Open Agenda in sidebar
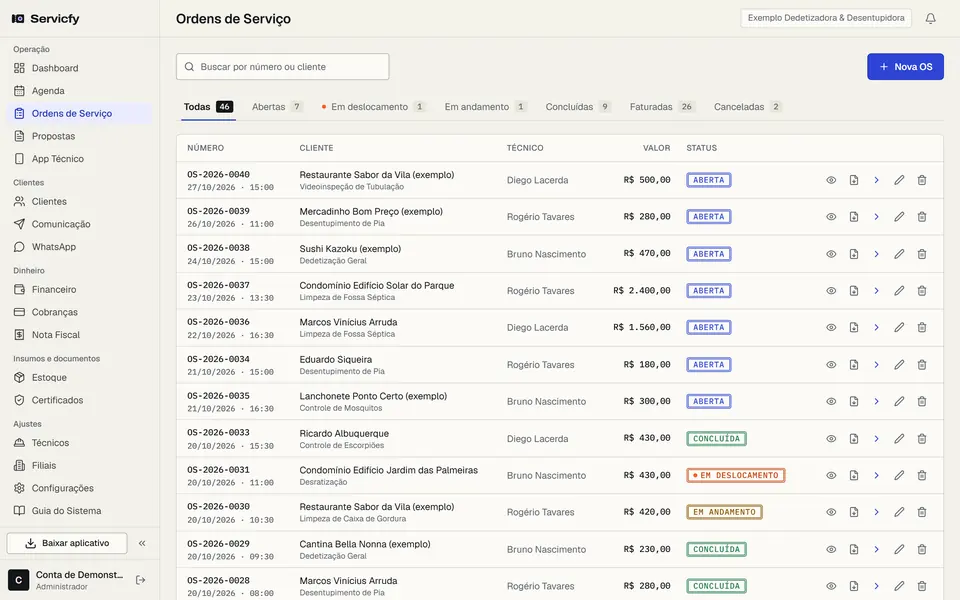This screenshot has height=600, width=960. click(x=80, y=91)
